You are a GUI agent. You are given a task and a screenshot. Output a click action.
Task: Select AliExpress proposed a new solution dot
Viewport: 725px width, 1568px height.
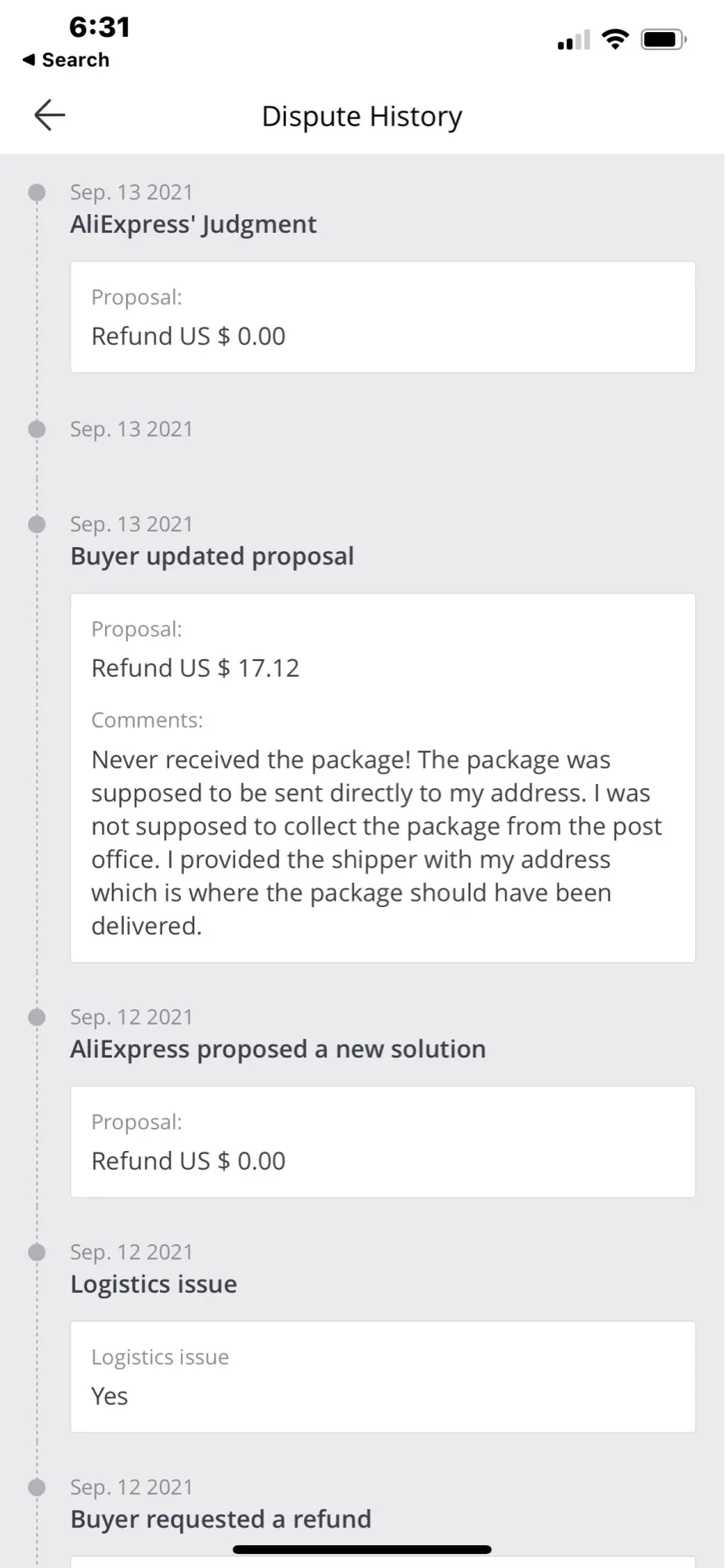(x=37, y=1017)
